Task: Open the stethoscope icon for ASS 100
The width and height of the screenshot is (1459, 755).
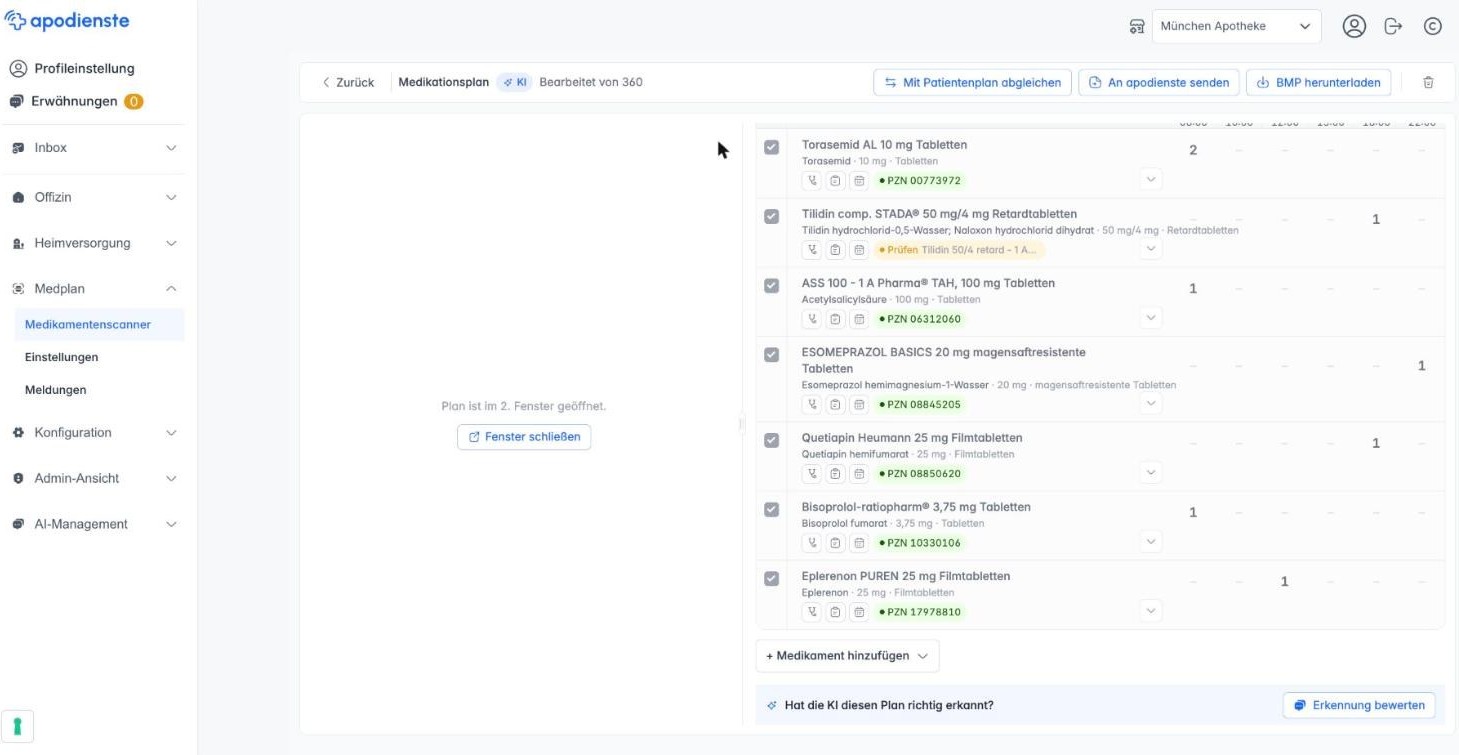Action: (812, 319)
